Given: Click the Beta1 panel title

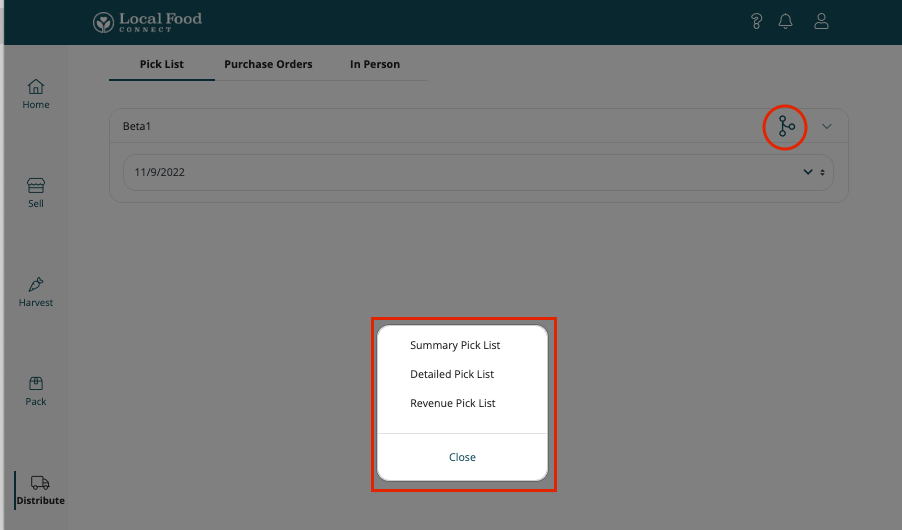Looking at the screenshot, I should click(137, 127).
